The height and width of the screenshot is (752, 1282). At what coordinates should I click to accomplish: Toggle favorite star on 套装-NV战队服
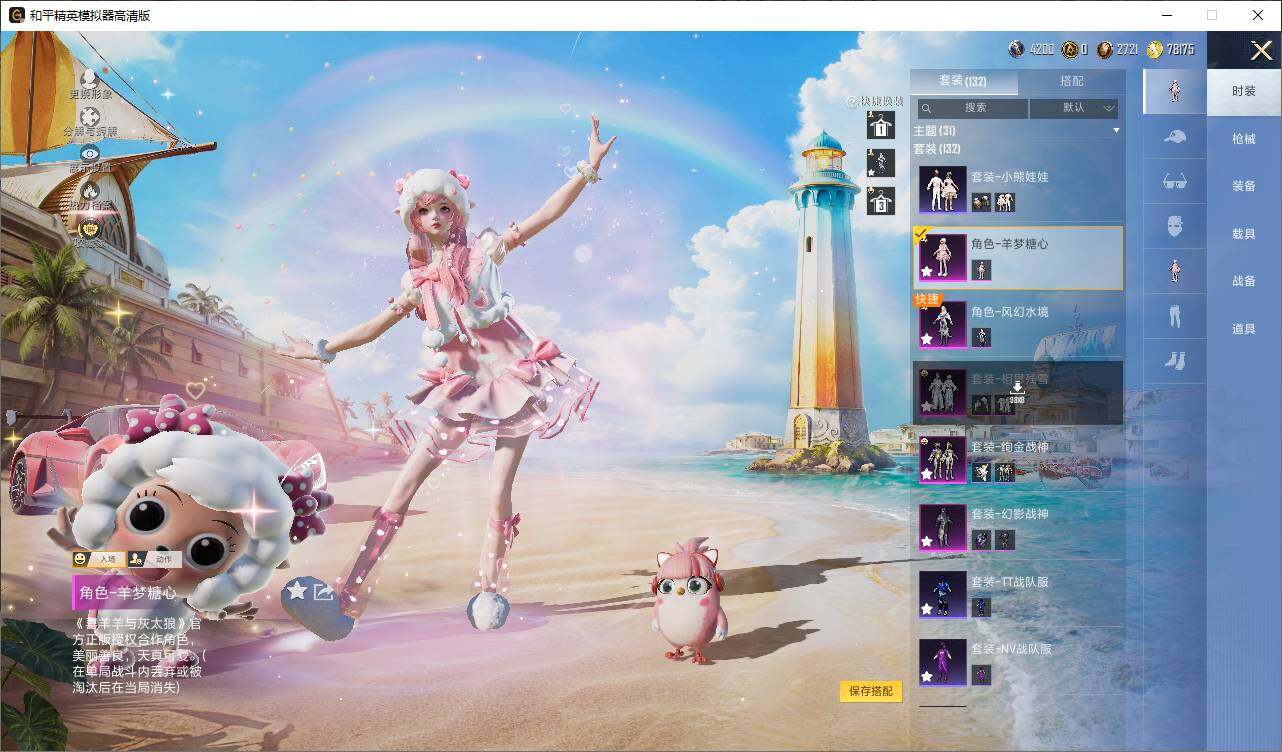(x=927, y=677)
